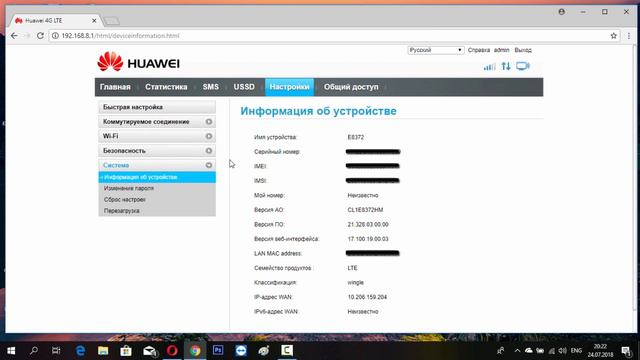The height and width of the screenshot is (360, 640).
Task: Open Быстрая настройка section
Action: point(157,107)
